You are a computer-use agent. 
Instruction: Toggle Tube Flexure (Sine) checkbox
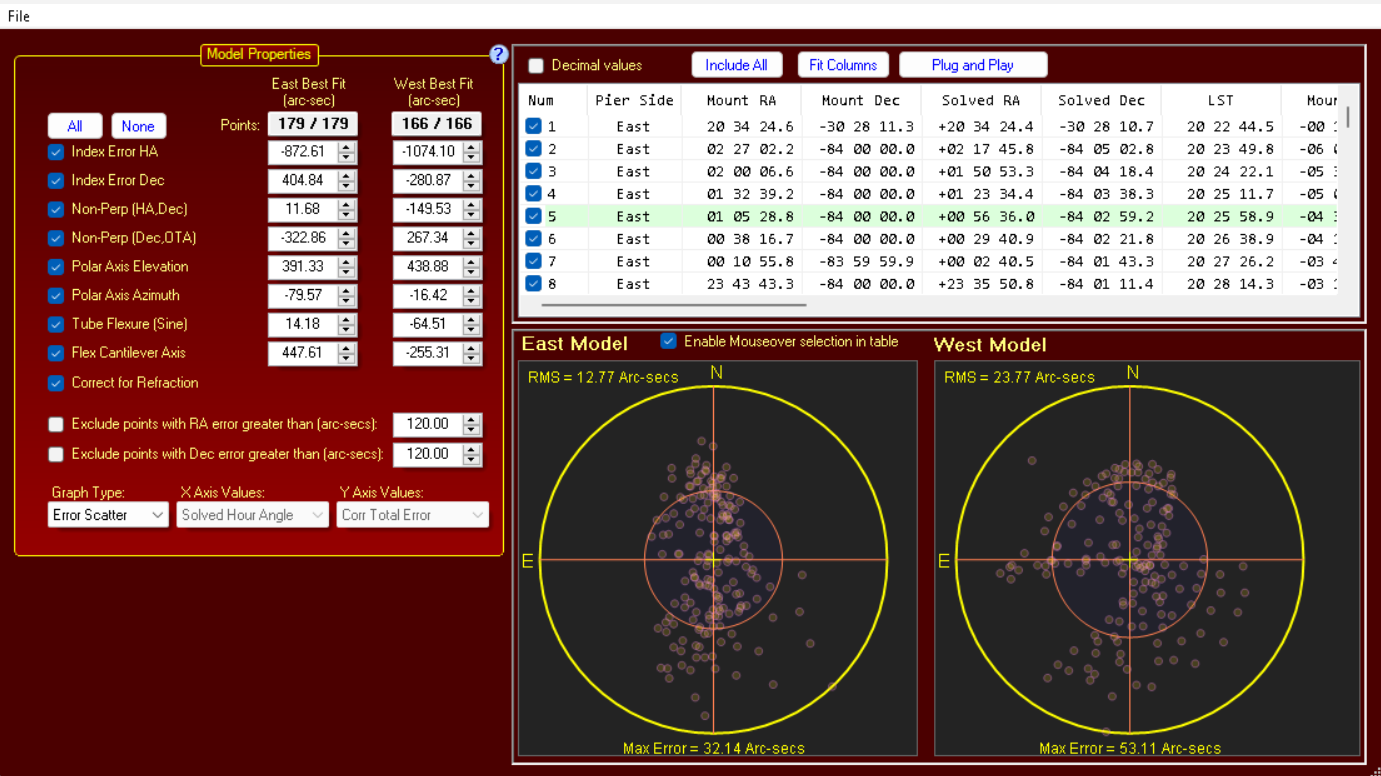point(56,325)
